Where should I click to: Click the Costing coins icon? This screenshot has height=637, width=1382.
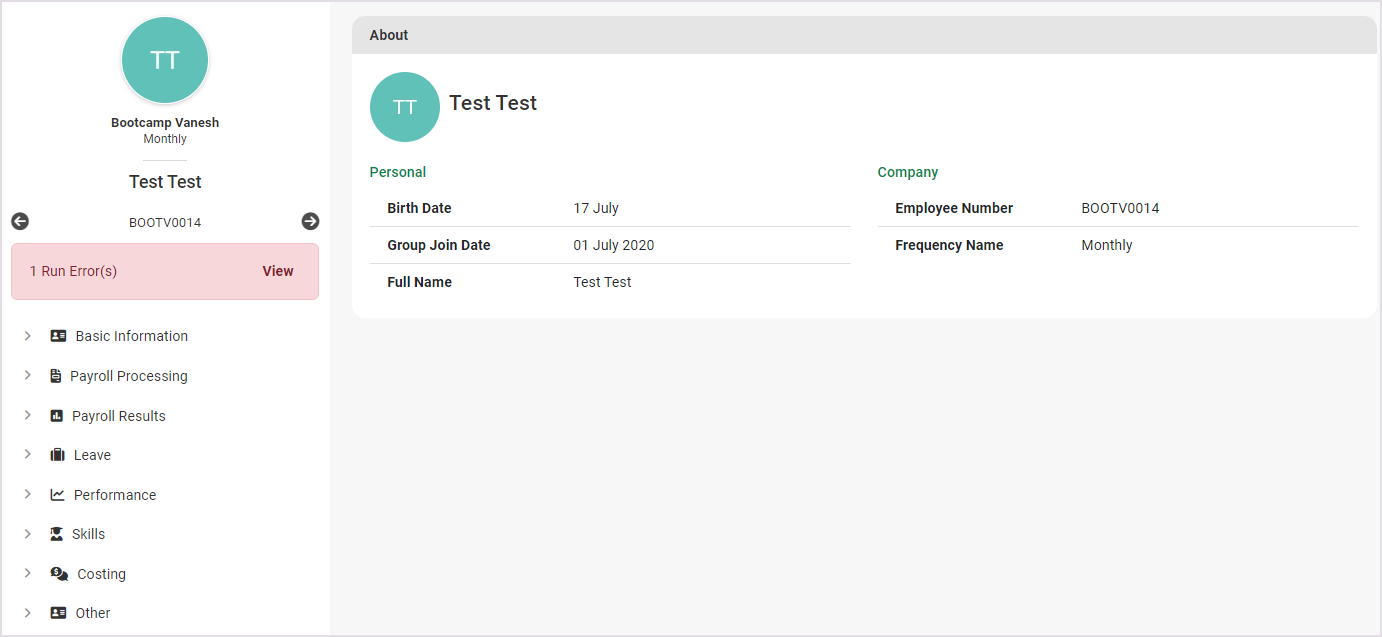coord(59,574)
